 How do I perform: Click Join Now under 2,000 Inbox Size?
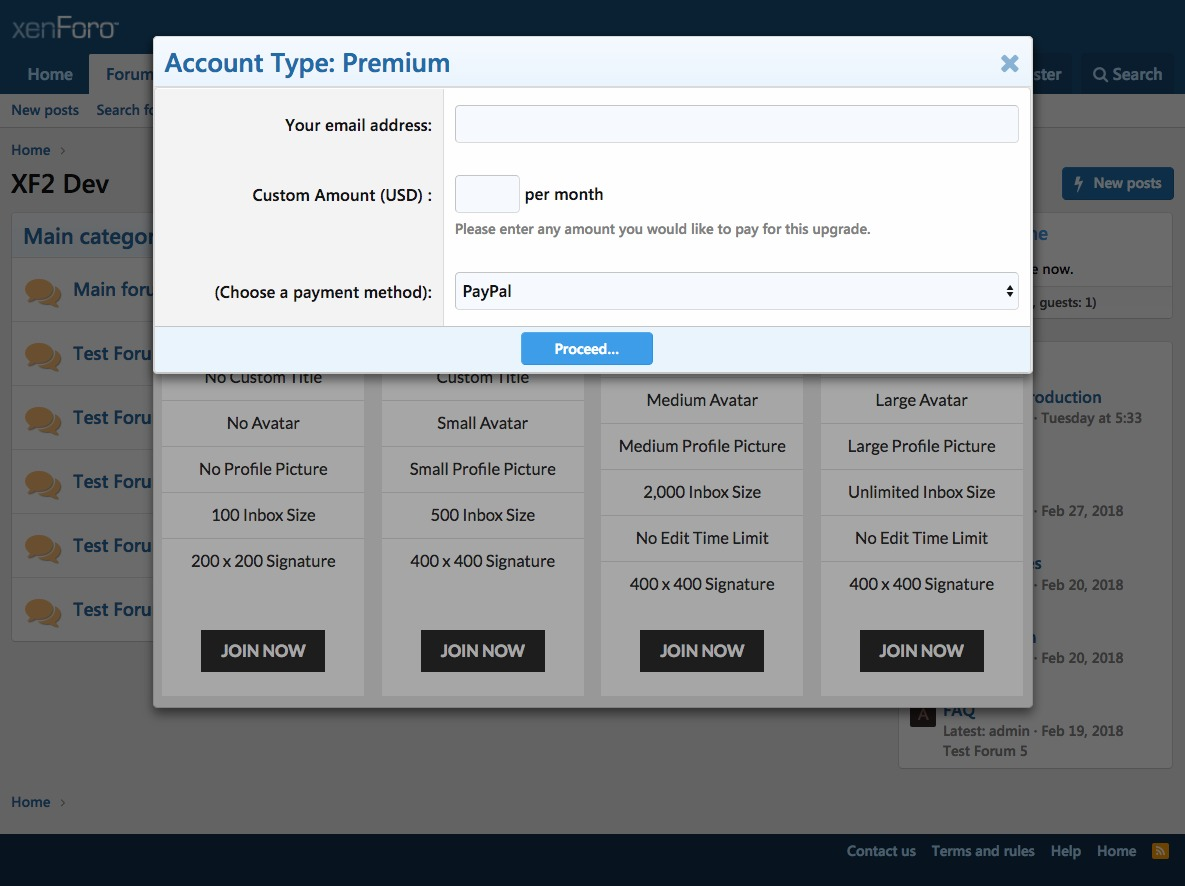click(701, 651)
